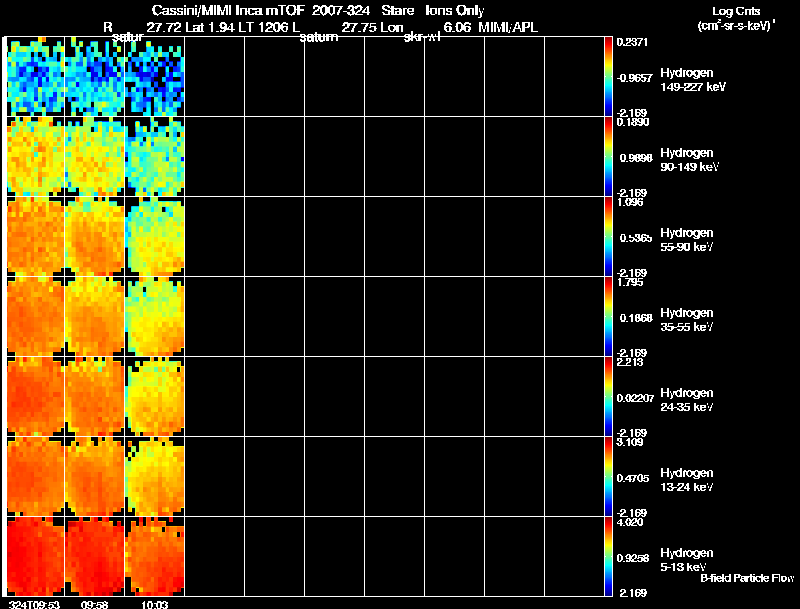Select the 24-35 keV image at 09:53
Screen dimensions: 800x609
point(35,396)
